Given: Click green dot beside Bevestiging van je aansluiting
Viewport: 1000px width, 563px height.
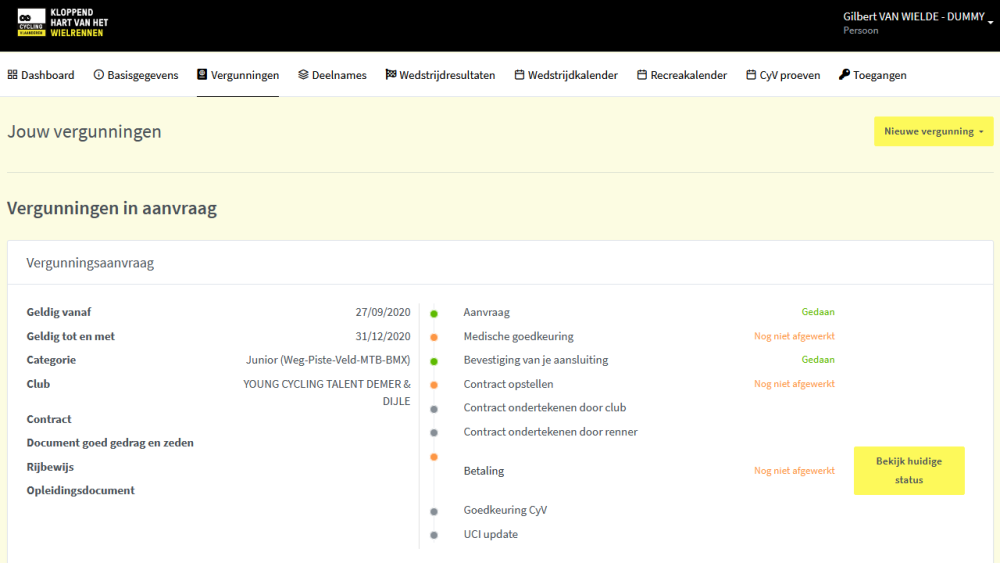Looking at the screenshot, I should click(x=434, y=362).
